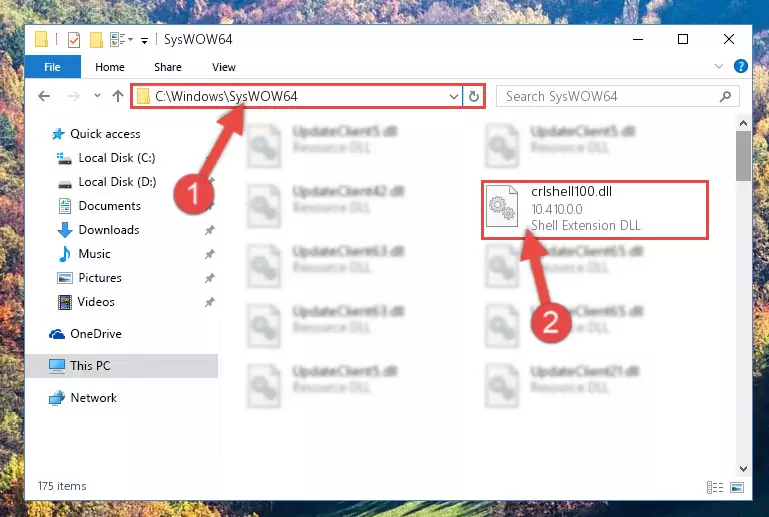Click the scrollbar down arrow

[x=743, y=469]
